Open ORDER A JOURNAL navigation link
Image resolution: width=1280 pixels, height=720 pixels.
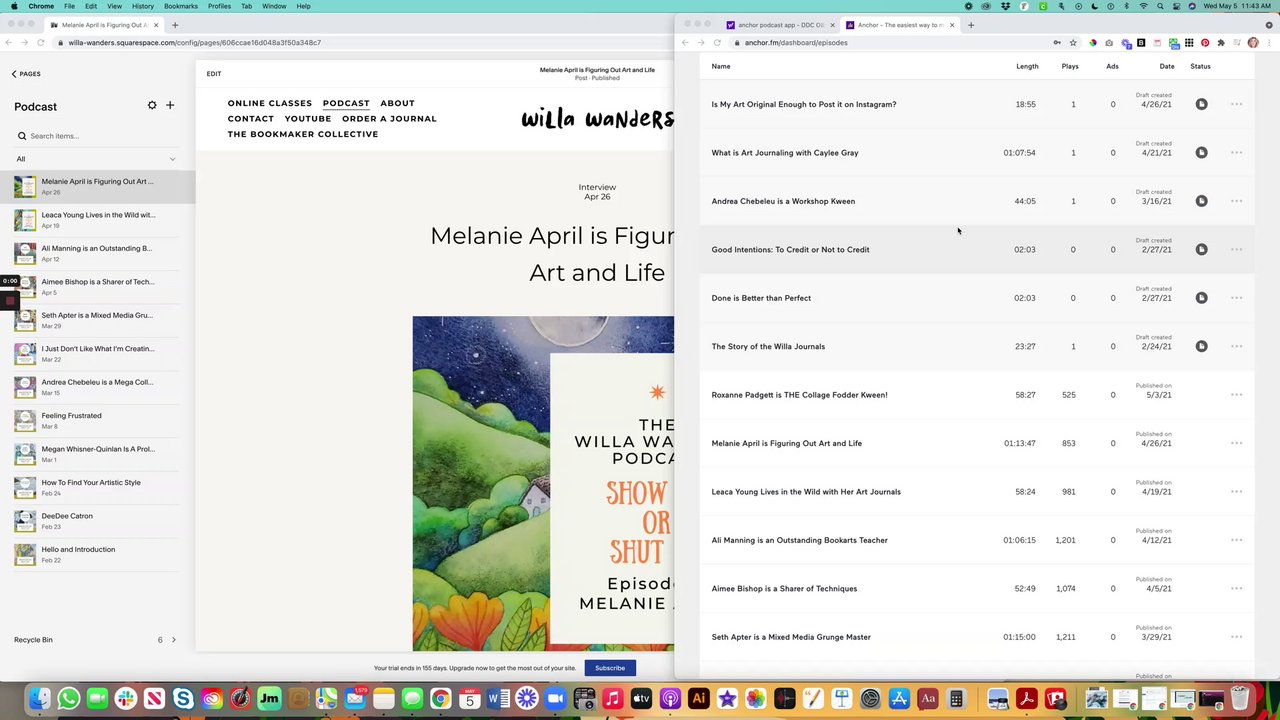tap(389, 119)
